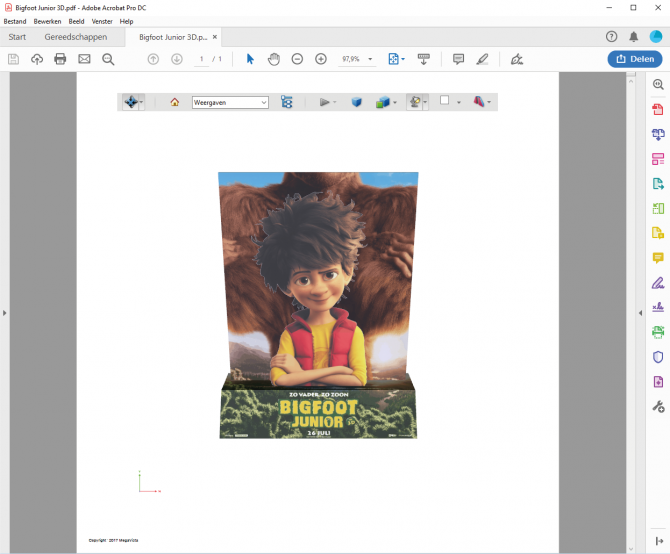Image resolution: width=670 pixels, height=554 pixels.
Task: Open More Tools wrench icon in sidebar
Action: (658, 406)
